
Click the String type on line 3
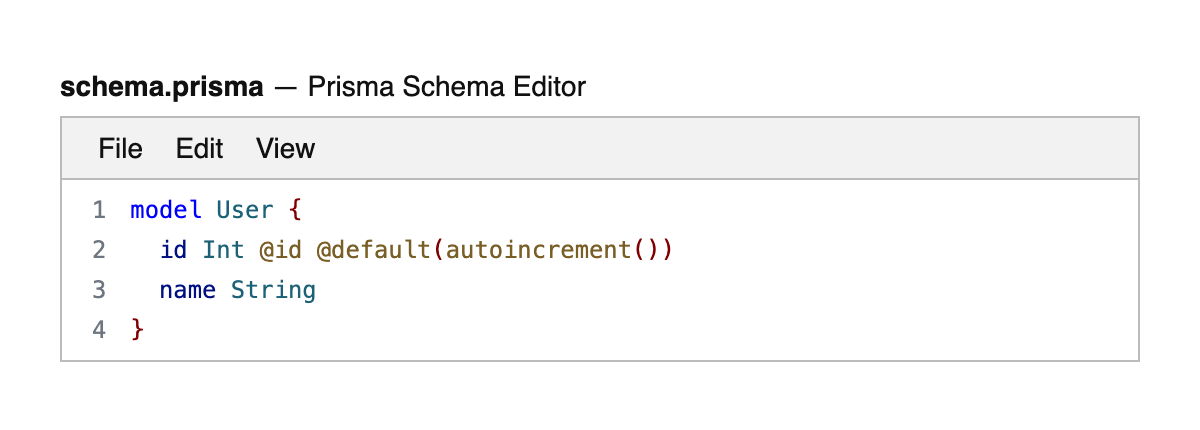[273, 290]
